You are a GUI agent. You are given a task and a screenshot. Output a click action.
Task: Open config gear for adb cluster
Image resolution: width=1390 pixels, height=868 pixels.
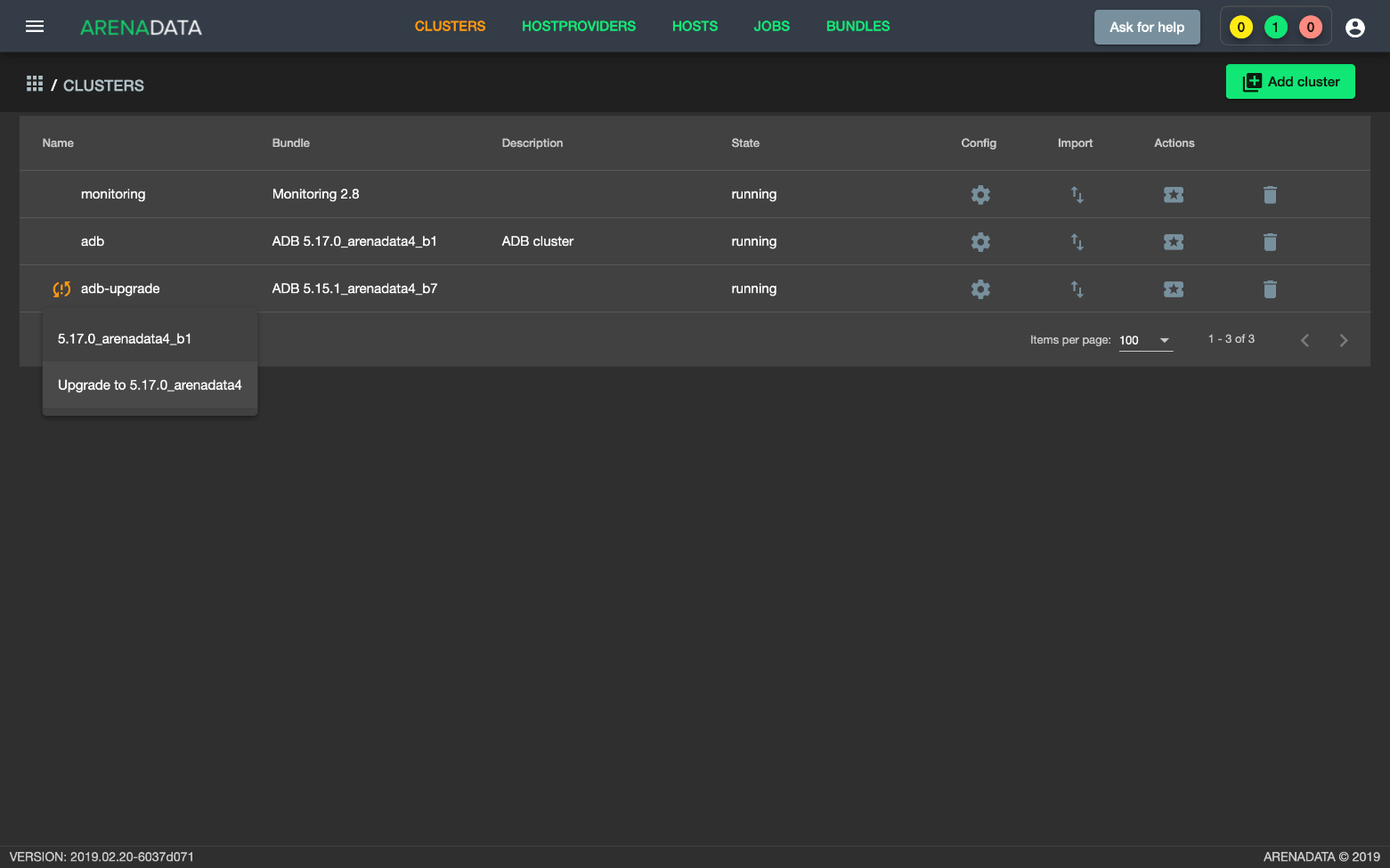point(980,241)
